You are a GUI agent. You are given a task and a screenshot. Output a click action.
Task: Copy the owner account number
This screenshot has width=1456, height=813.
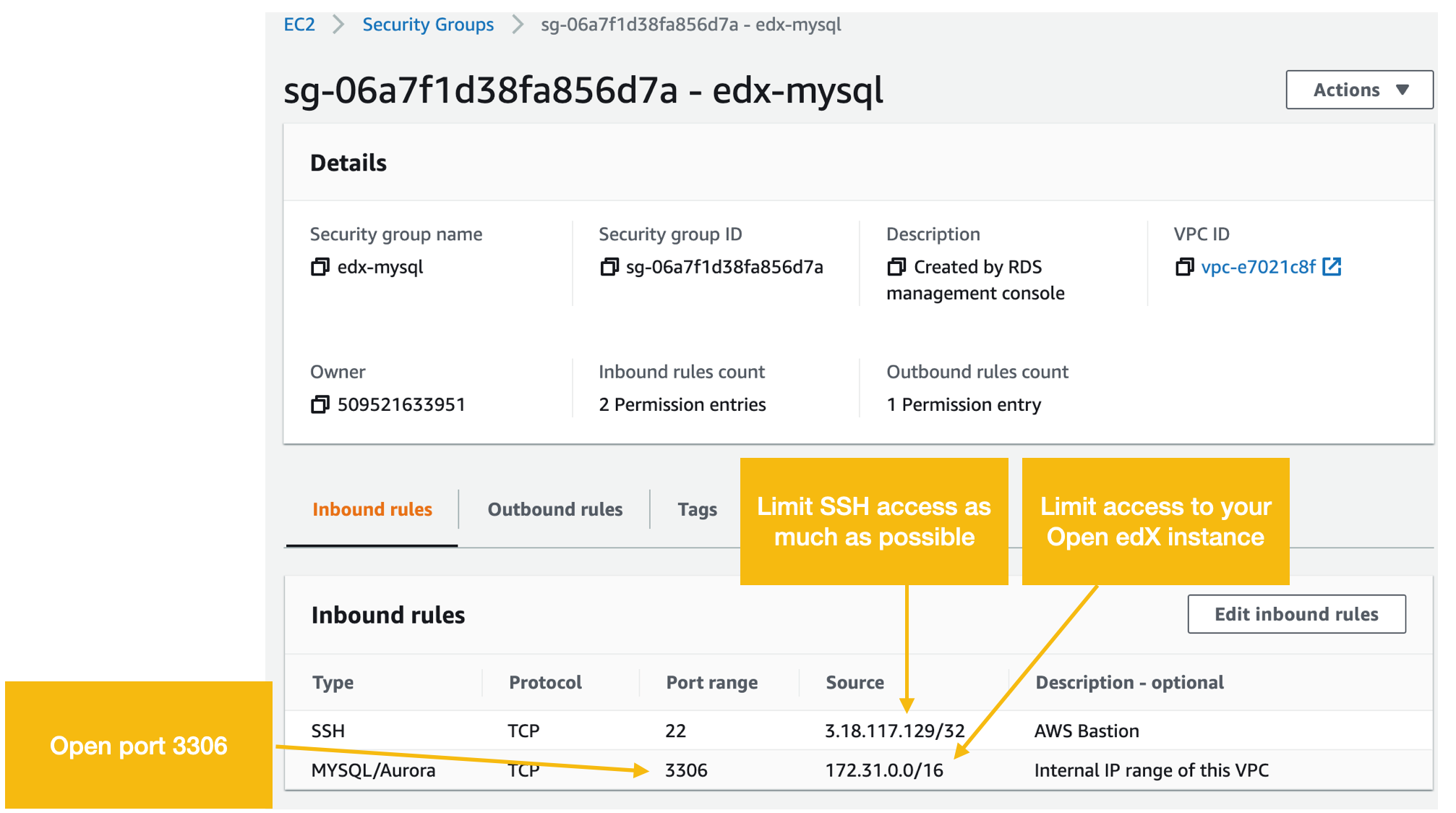point(320,404)
